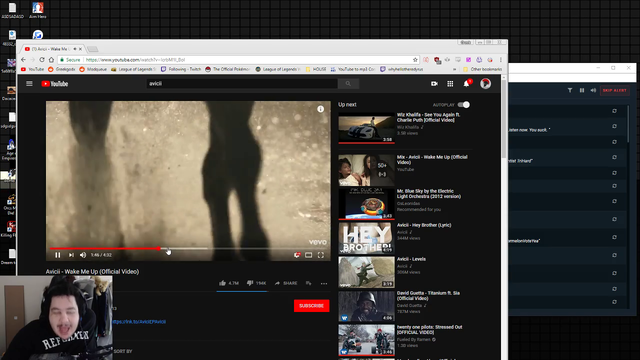
Task: Select the Avicii - Wake Me Up tab
Action: tap(53, 49)
